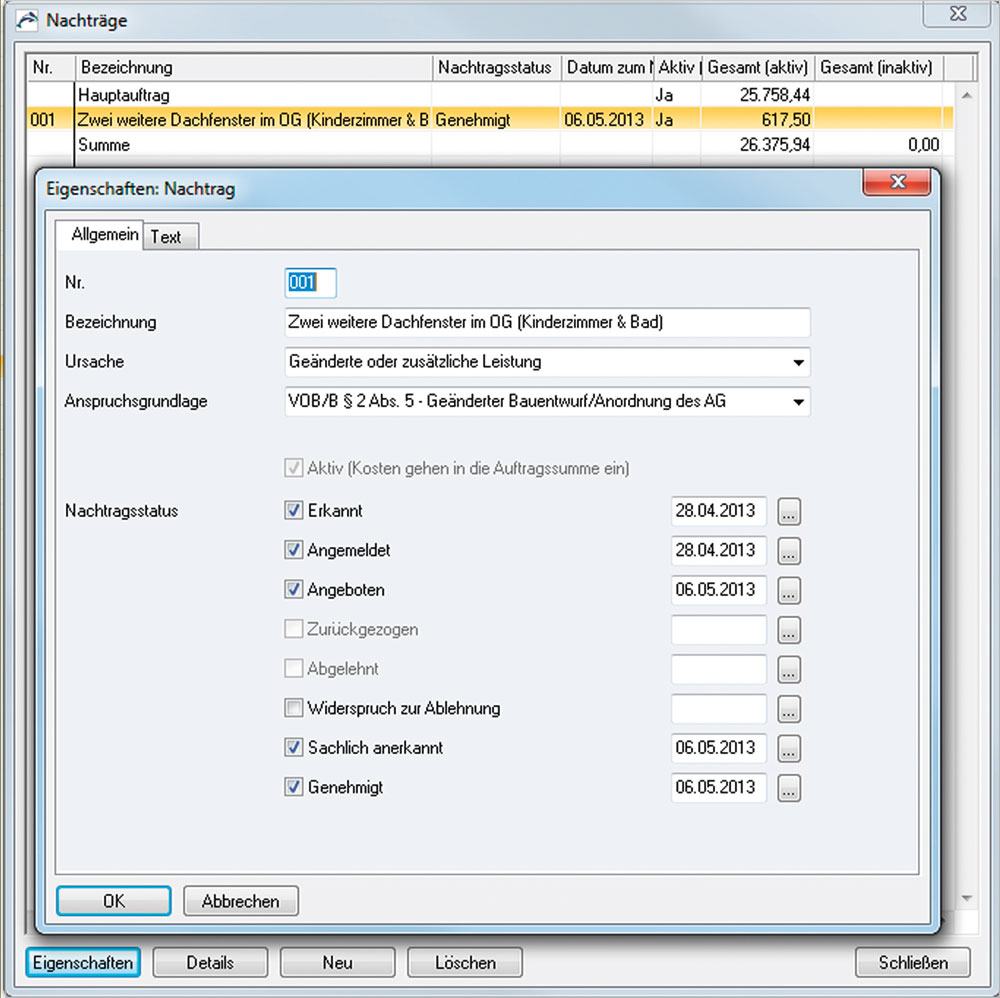Open the Anspruchsgrundlage dropdown list

click(798, 402)
